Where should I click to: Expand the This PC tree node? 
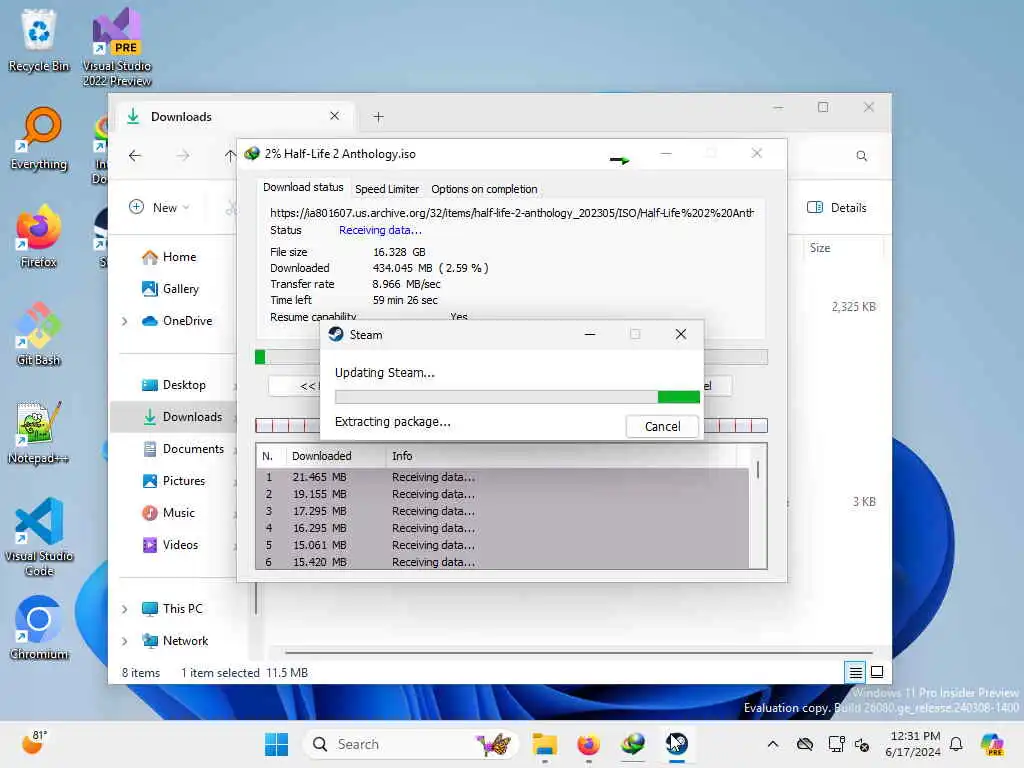[124, 609]
